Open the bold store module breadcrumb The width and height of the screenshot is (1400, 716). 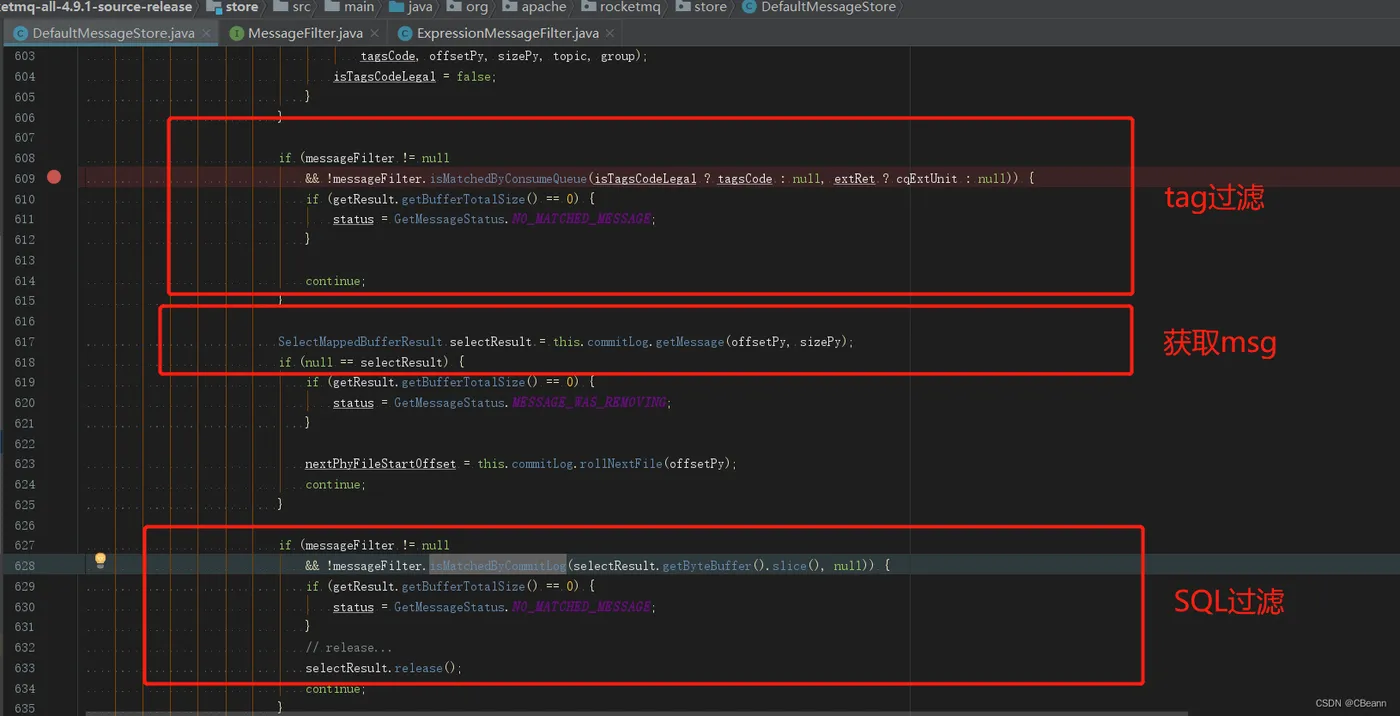coord(232,7)
